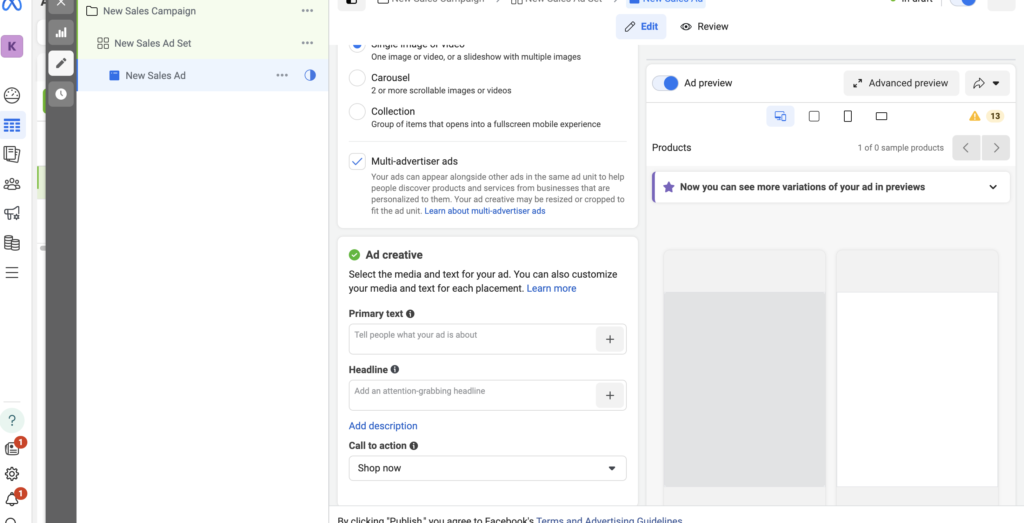Open the share arrow dropdown

tap(987, 83)
